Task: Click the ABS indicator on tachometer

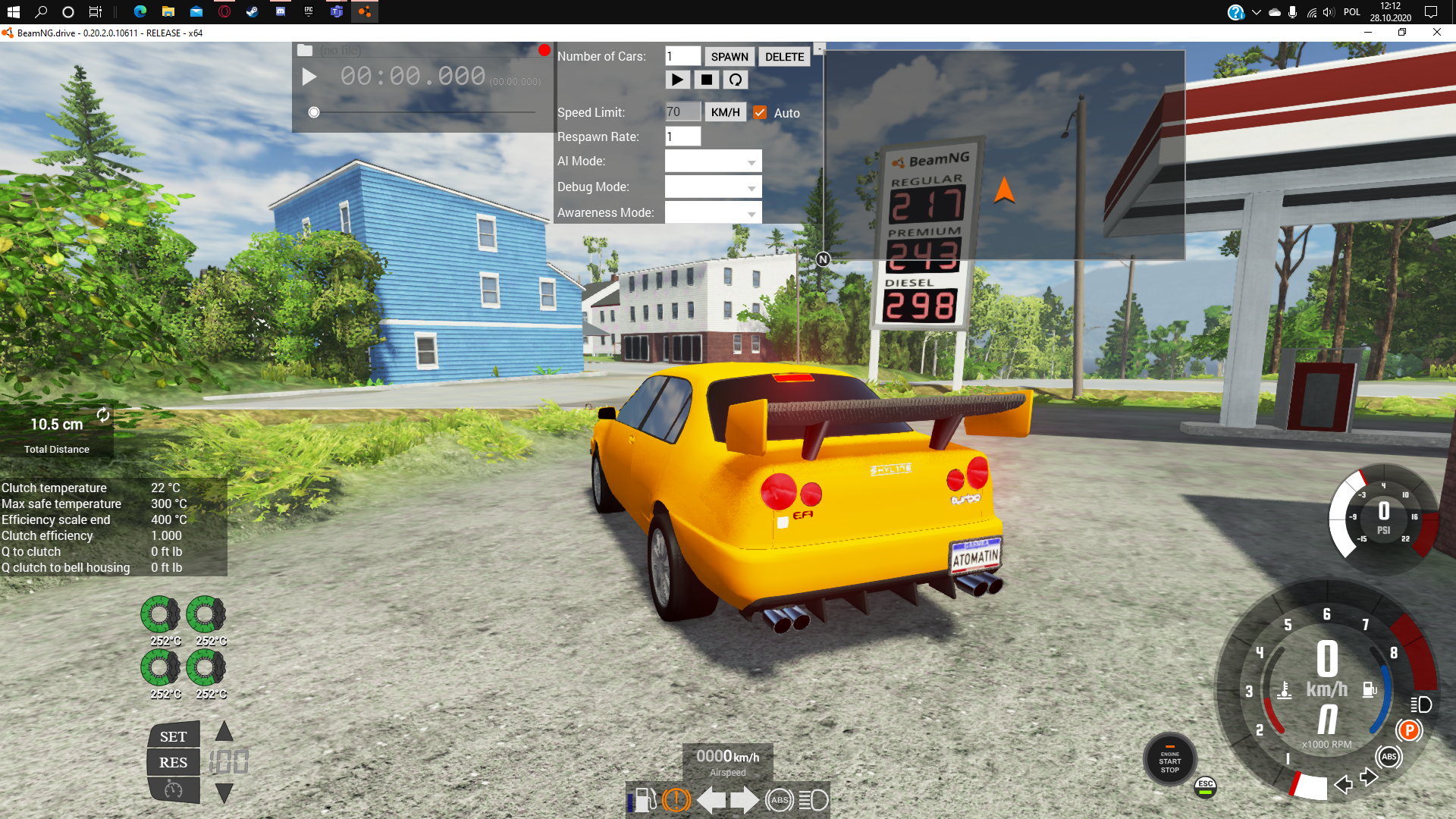Action: point(1389,756)
